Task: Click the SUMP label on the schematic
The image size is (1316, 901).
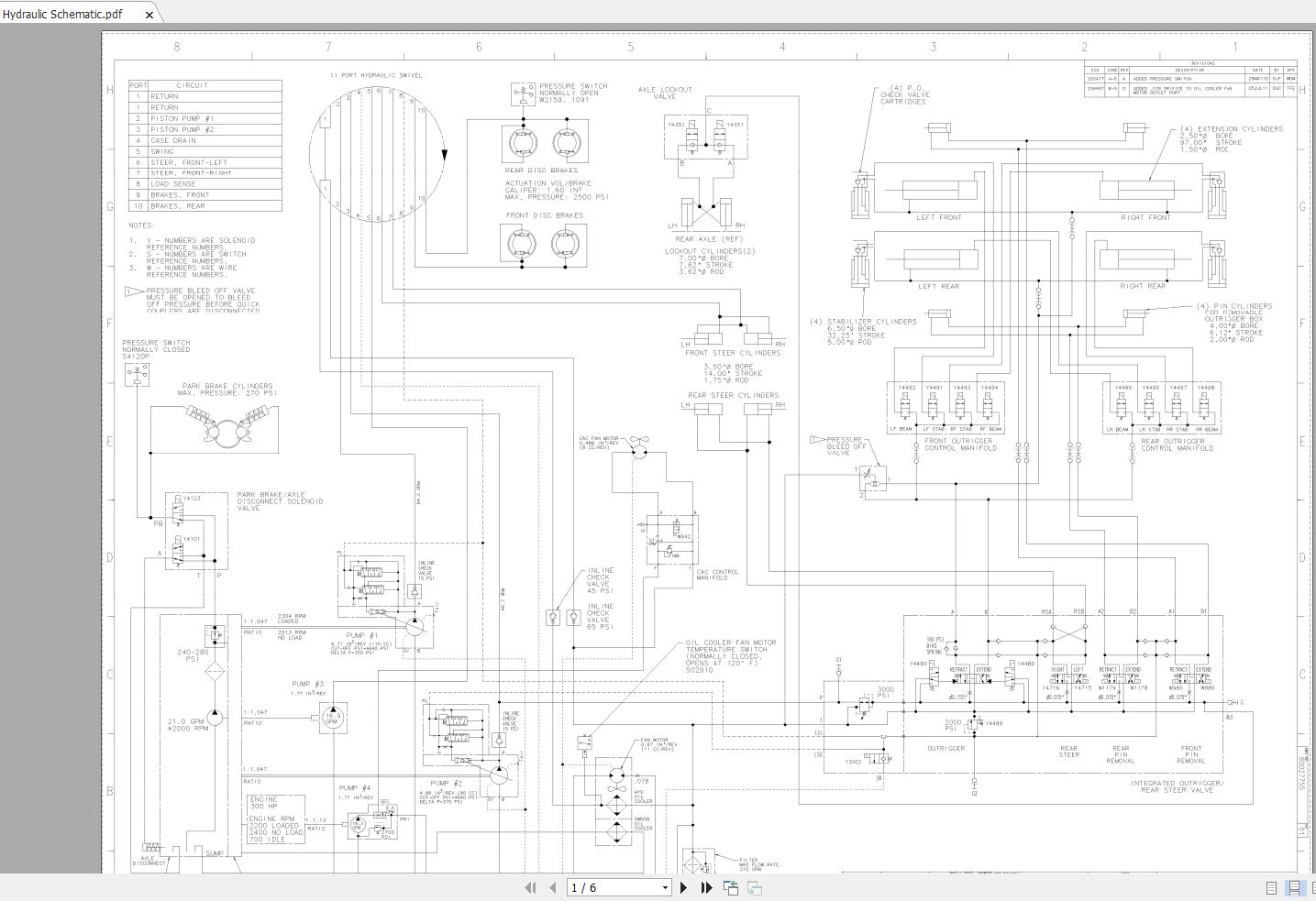Action: click(214, 853)
